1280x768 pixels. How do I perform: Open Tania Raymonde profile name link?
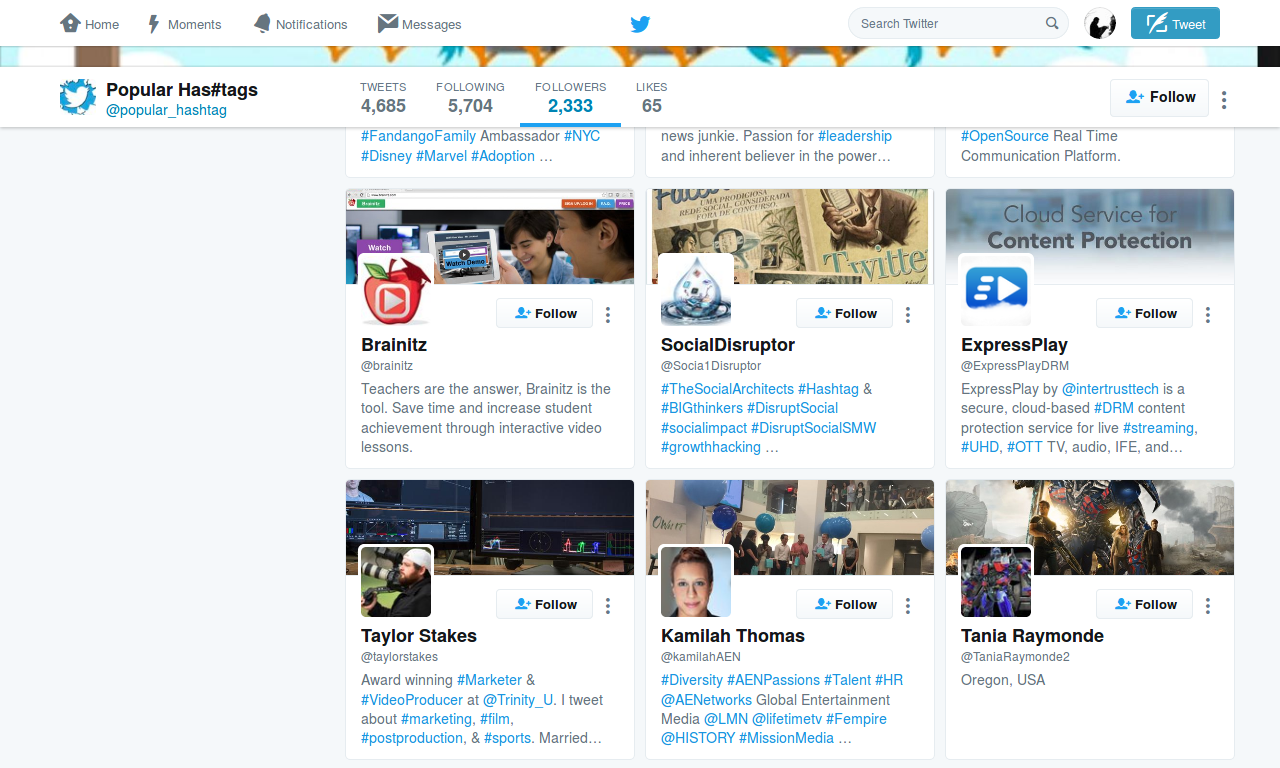(1032, 636)
